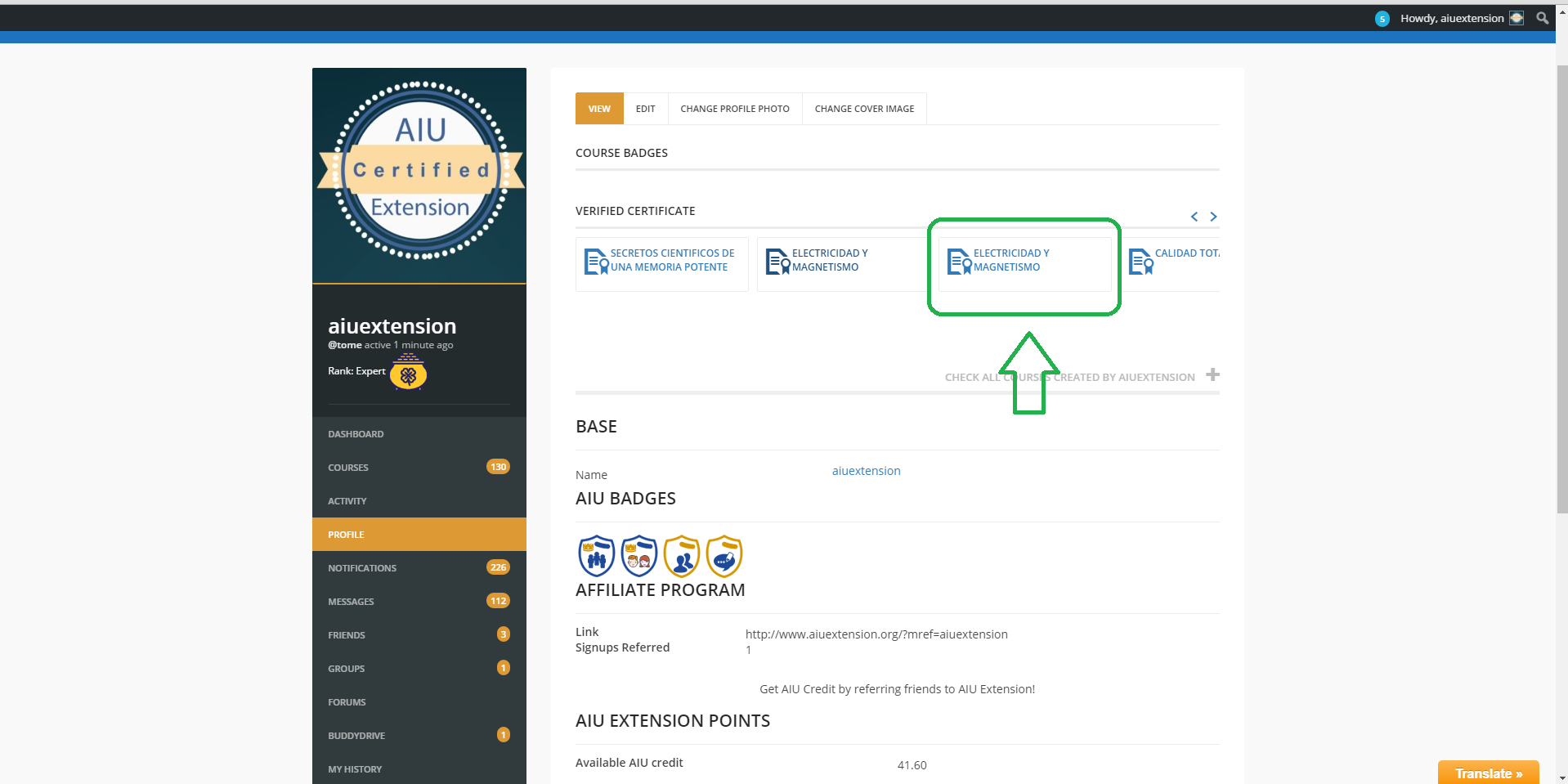Viewport: 1568px width, 784px height.
Task: Click the Expert rank badge icon
Action: pyautogui.click(x=408, y=374)
